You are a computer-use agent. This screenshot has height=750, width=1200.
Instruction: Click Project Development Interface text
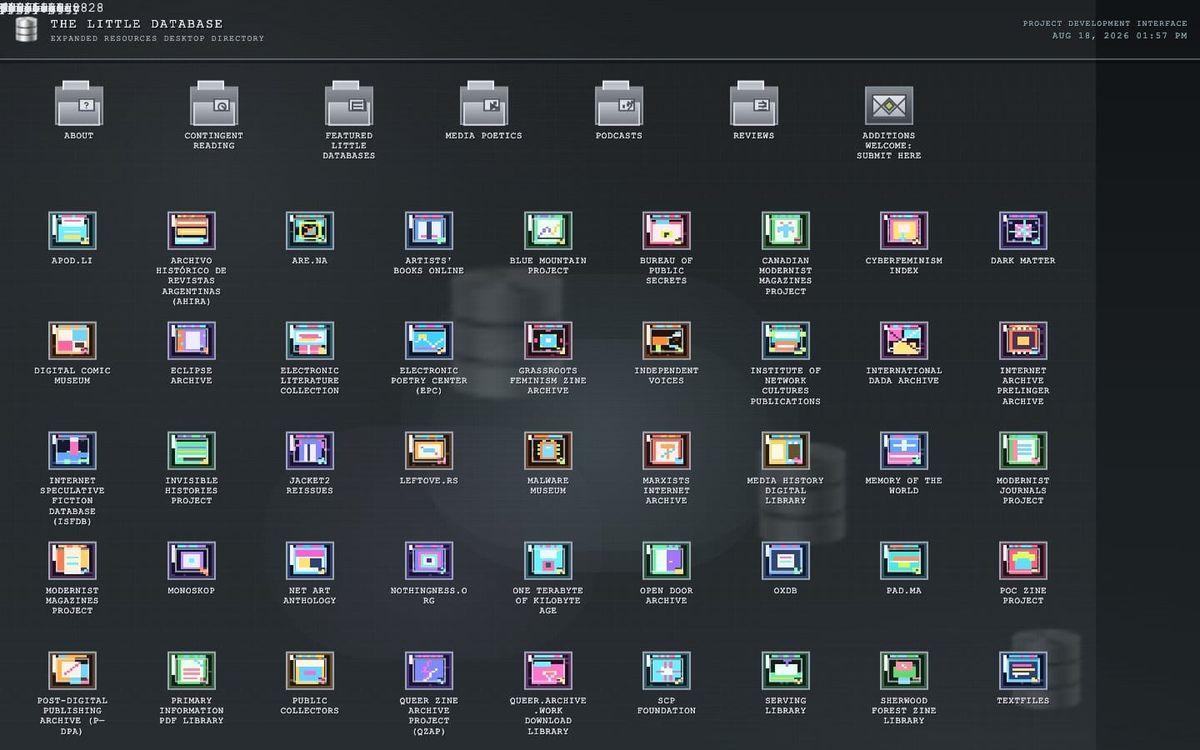click(x=1104, y=23)
